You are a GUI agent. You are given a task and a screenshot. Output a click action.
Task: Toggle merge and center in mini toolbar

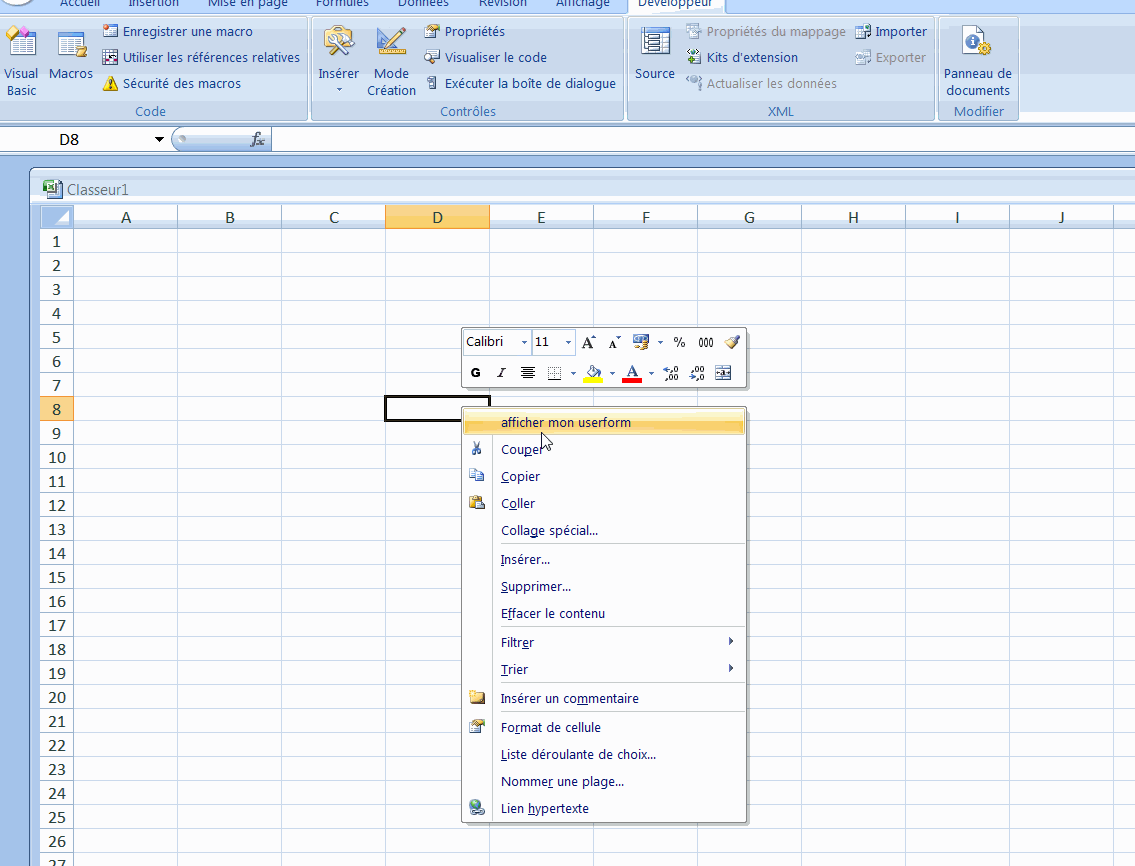pyautogui.click(x=723, y=373)
